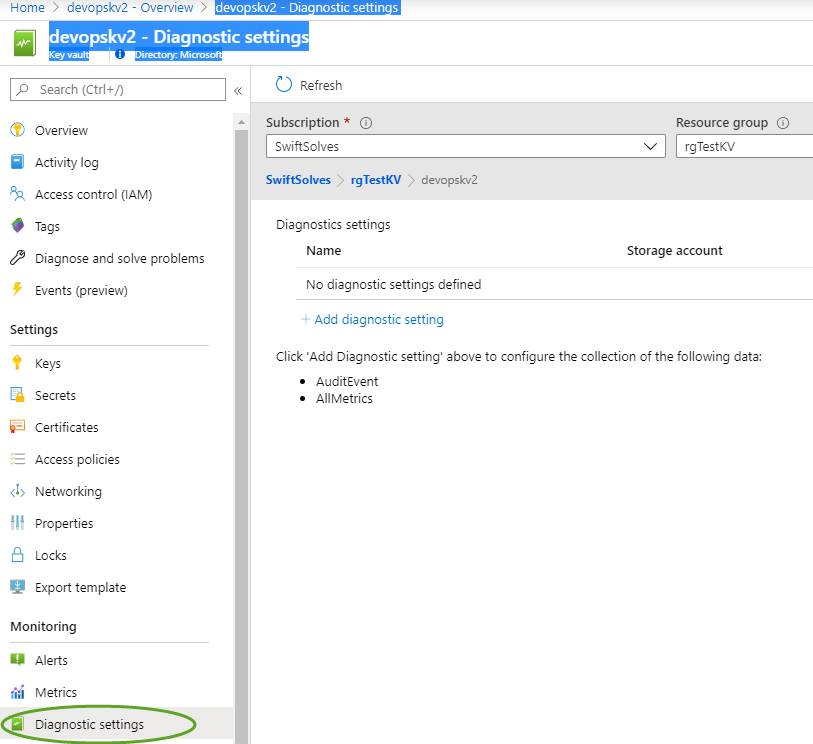This screenshot has height=744, width=813.
Task: Click the AuditEvent bullet text
Action: point(347,382)
